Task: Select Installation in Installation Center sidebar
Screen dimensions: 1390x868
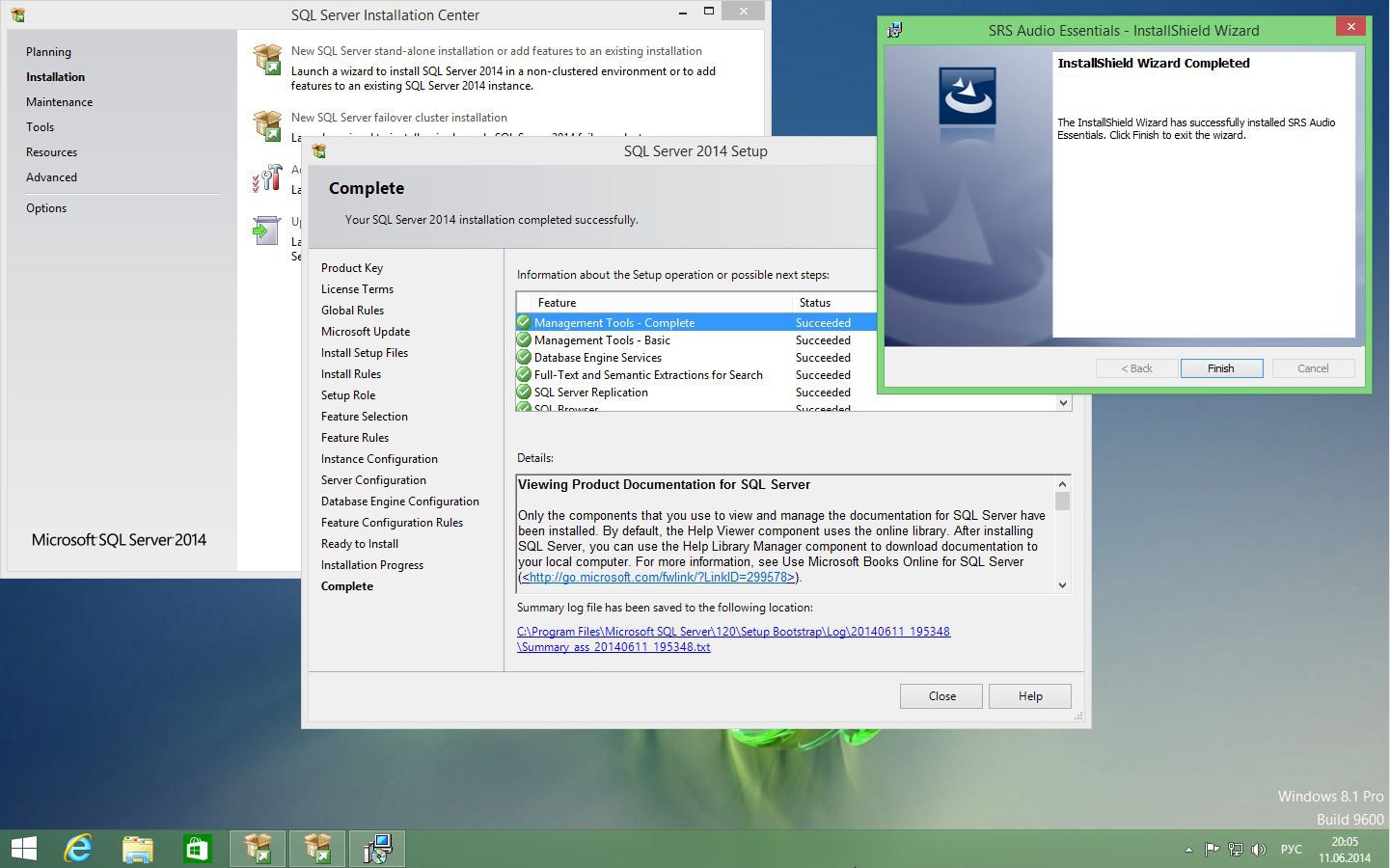Action: [x=55, y=77]
